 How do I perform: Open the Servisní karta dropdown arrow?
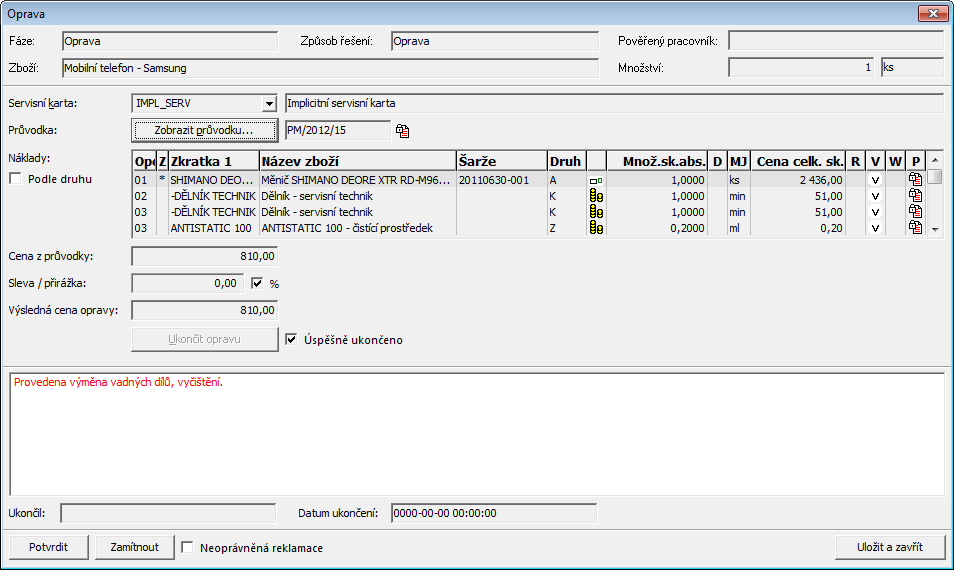270,104
